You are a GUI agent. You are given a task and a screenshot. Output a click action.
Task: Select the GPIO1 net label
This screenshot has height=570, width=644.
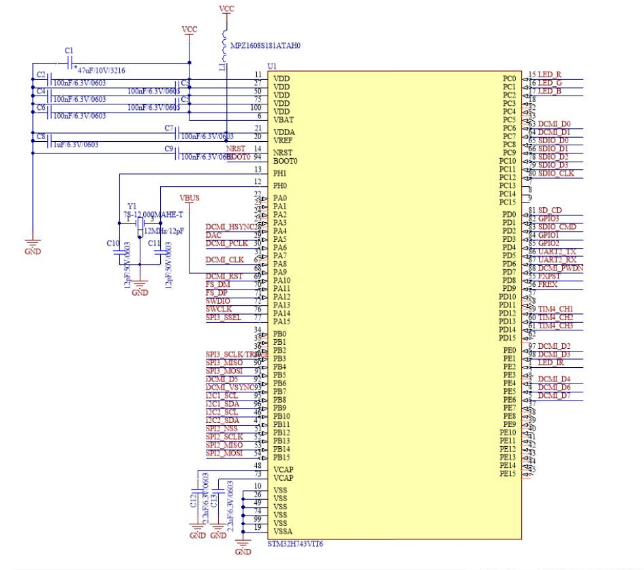[549, 235]
